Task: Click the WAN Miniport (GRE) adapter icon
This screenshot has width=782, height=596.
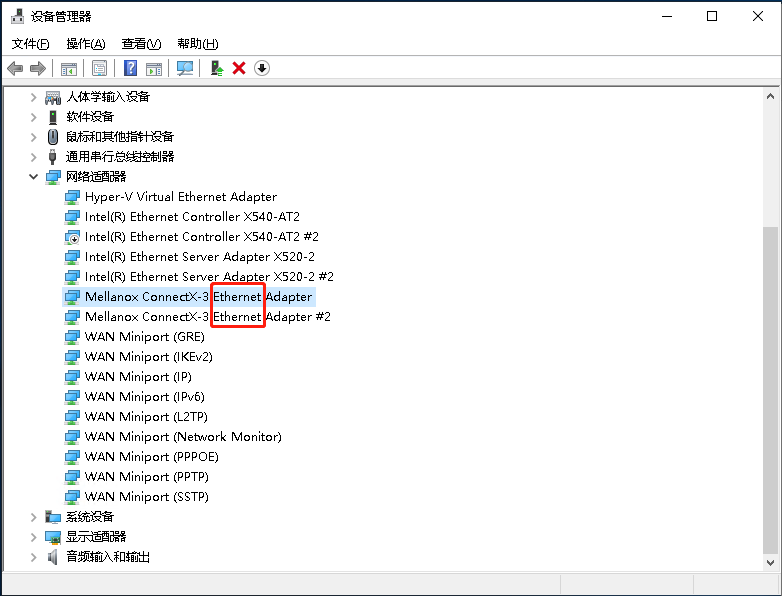Action: (x=72, y=337)
